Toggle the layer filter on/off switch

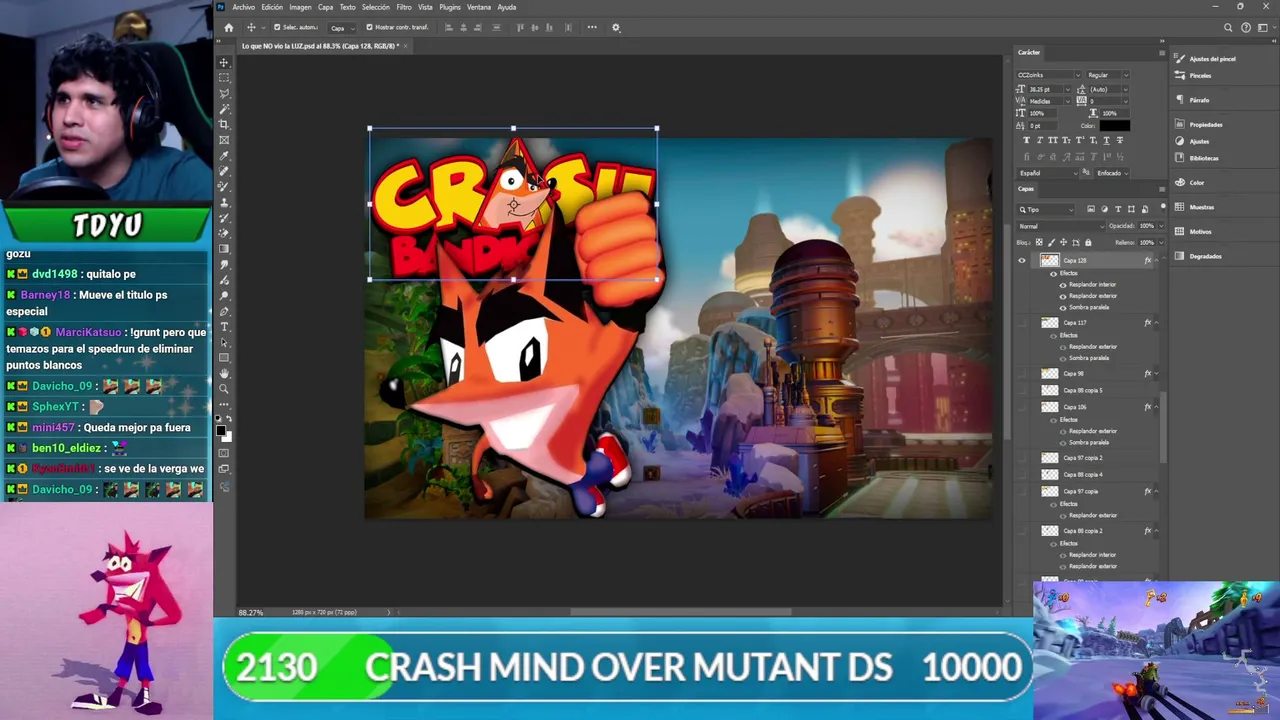tap(1162, 207)
